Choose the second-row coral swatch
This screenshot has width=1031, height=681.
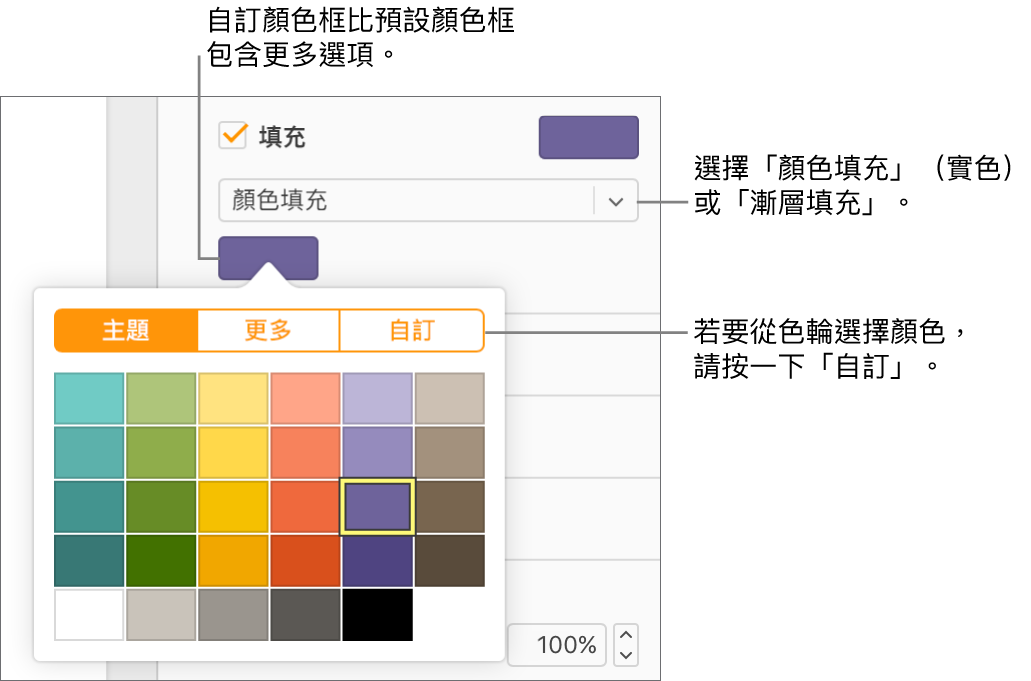point(306,452)
